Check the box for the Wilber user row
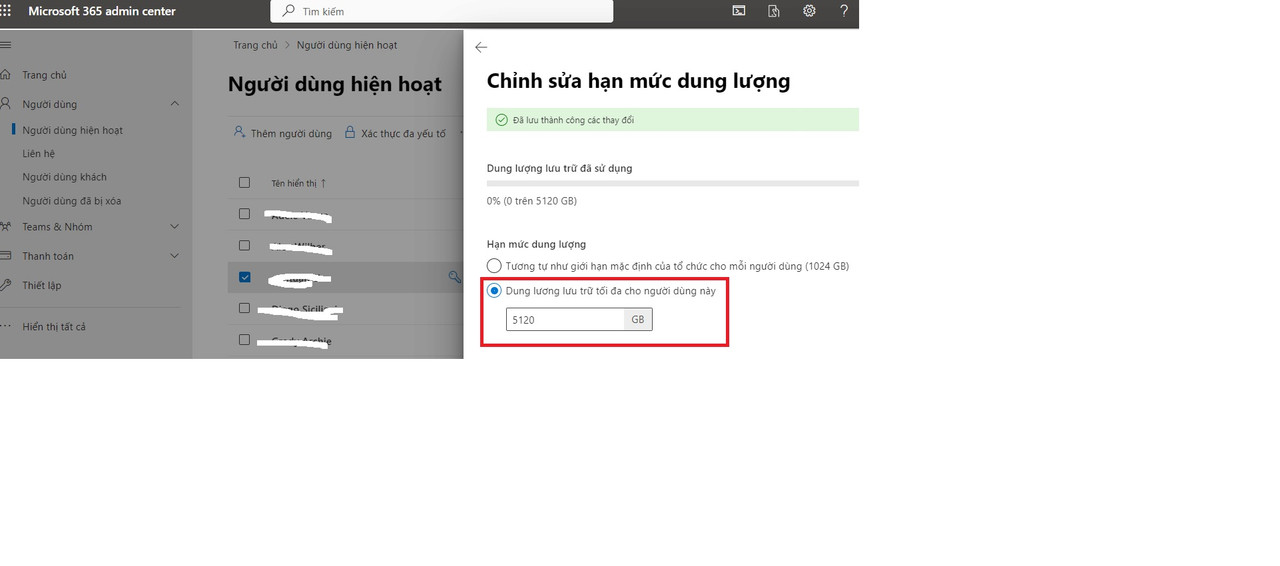The height and width of the screenshot is (566, 1280). (x=245, y=245)
